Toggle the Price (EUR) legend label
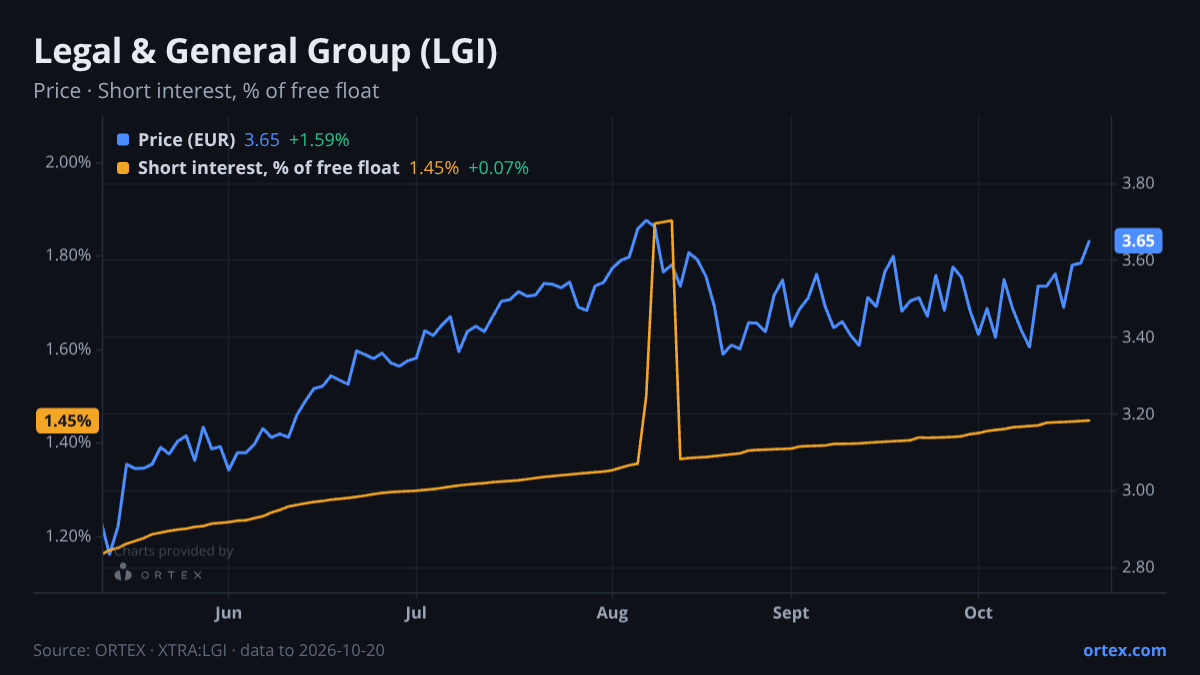Viewport: 1200px width, 675px height. (187, 140)
